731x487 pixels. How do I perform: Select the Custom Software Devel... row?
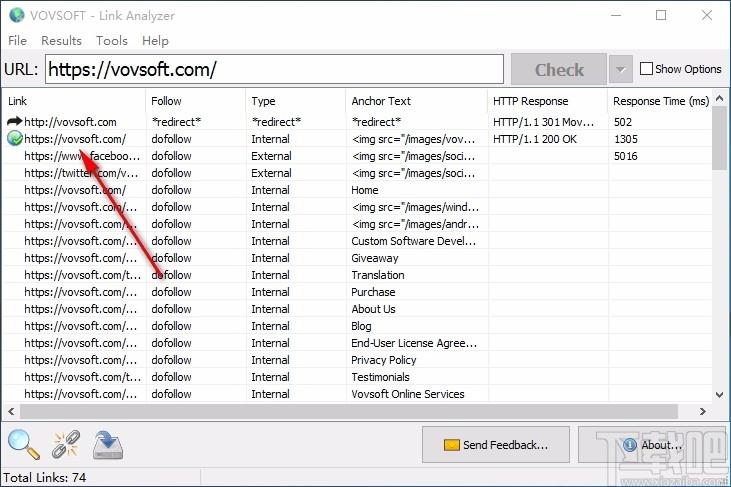pyautogui.click(x=357, y=241)
